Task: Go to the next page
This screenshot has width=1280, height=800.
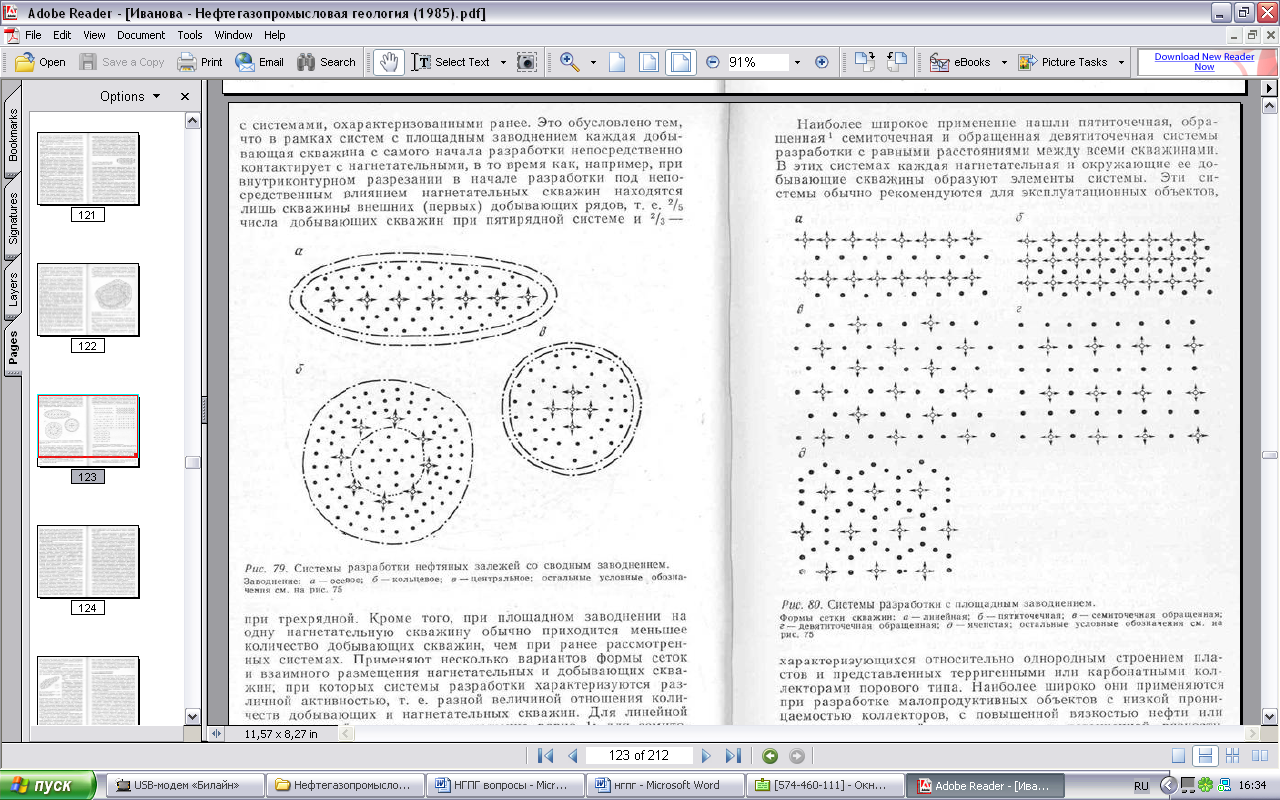Action: click(x=706, y=756)
